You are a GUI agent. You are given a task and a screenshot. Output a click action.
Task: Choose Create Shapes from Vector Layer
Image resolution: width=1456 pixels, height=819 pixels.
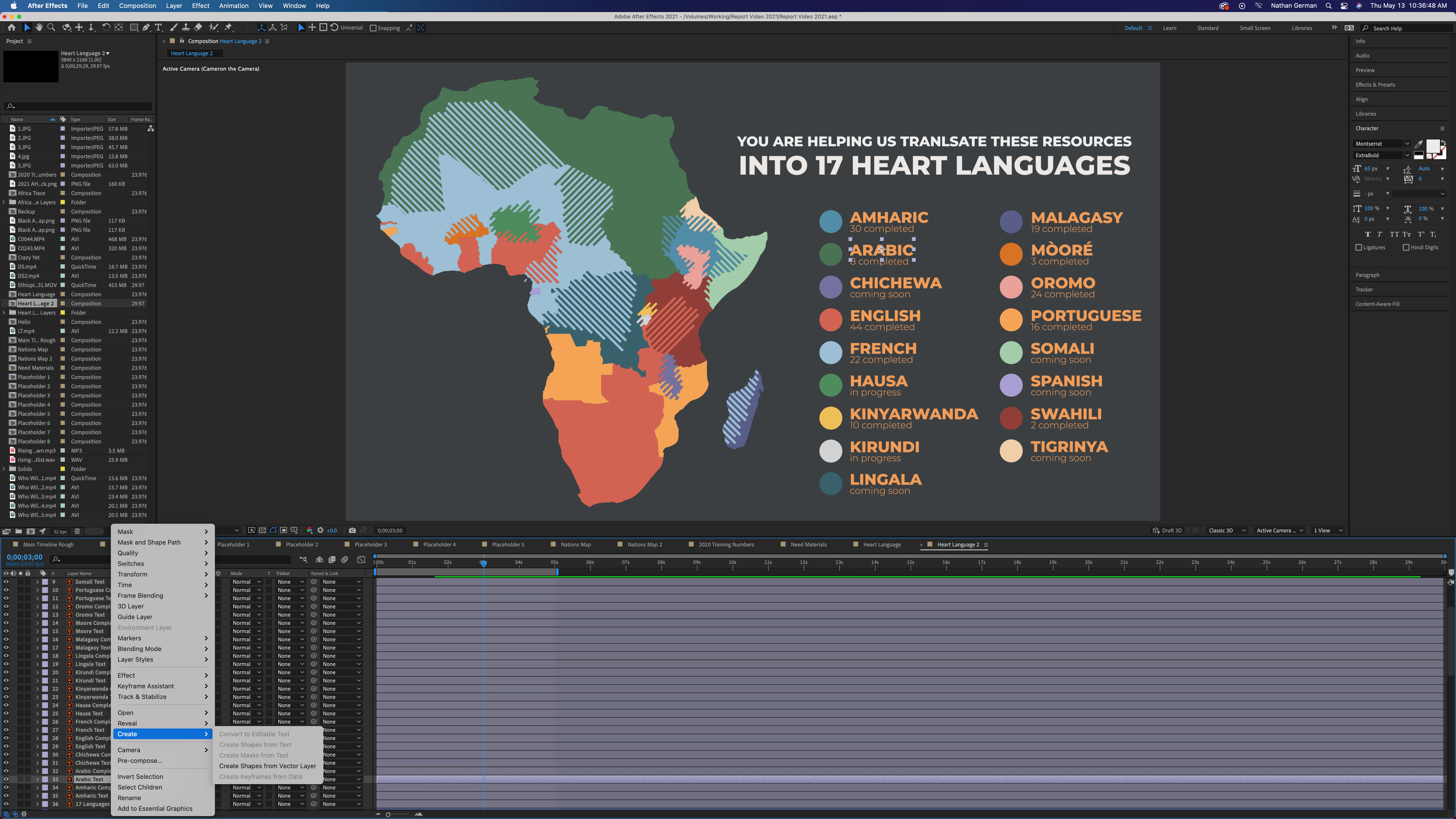tap(267, 766)
